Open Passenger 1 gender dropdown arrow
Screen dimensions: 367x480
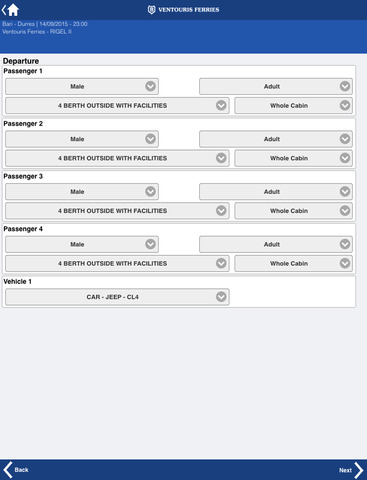point(150,86)
